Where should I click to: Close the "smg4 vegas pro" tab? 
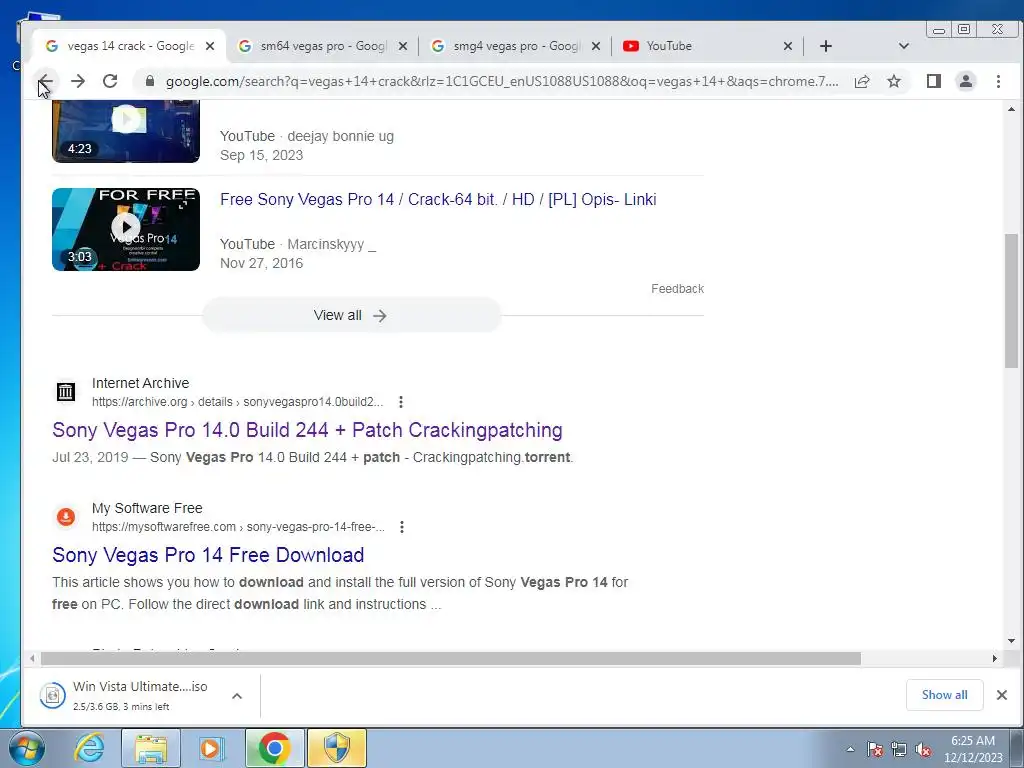[596, 46]
